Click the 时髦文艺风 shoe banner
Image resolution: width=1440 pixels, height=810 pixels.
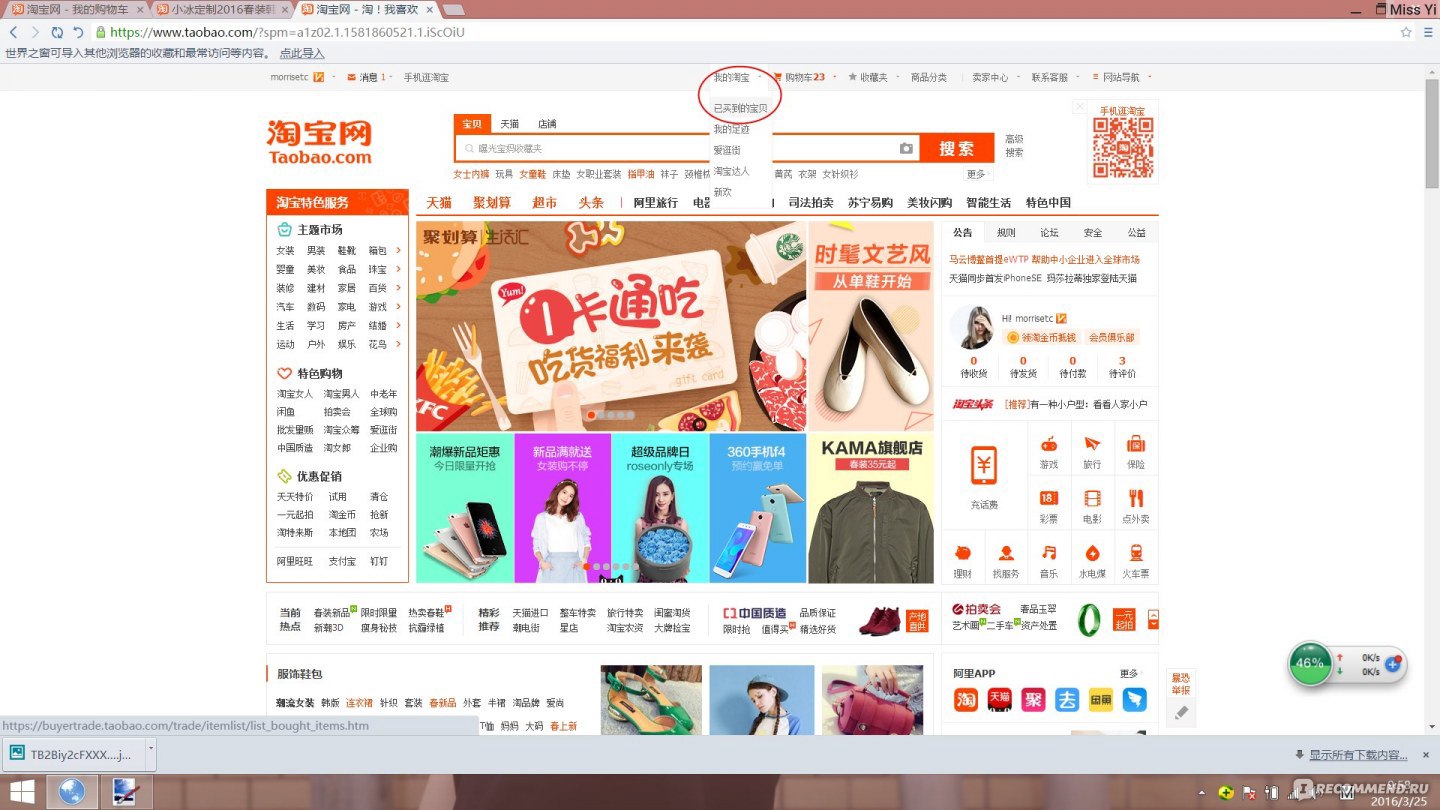(x=871, y=326)
